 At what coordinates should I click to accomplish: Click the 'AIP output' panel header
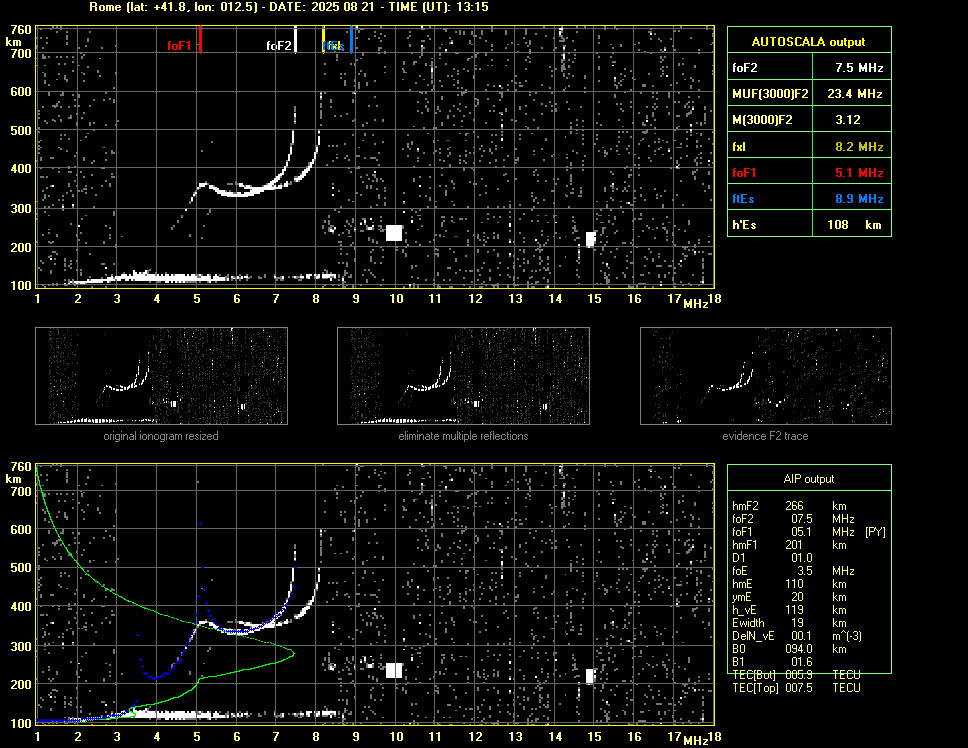[809, 479]
